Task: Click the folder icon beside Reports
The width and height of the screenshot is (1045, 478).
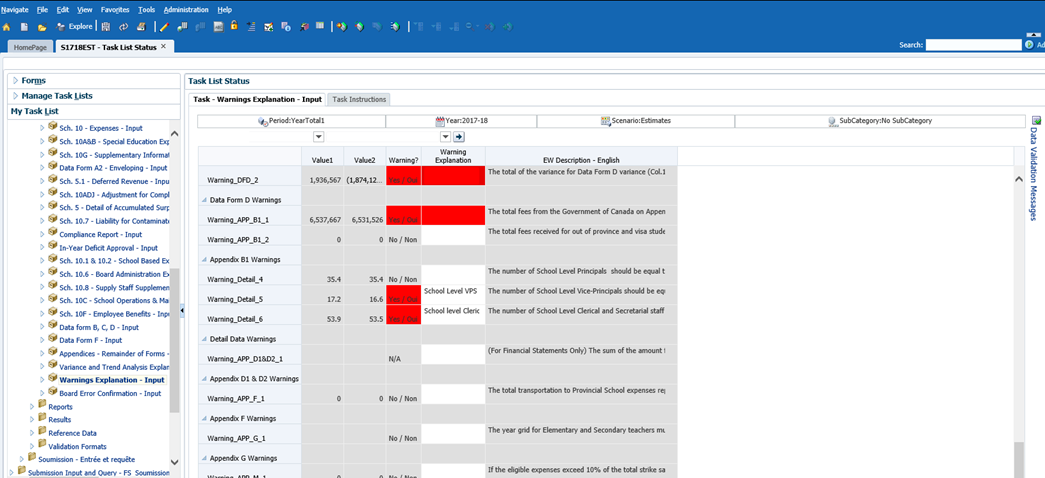Action: tap(42, 405)
